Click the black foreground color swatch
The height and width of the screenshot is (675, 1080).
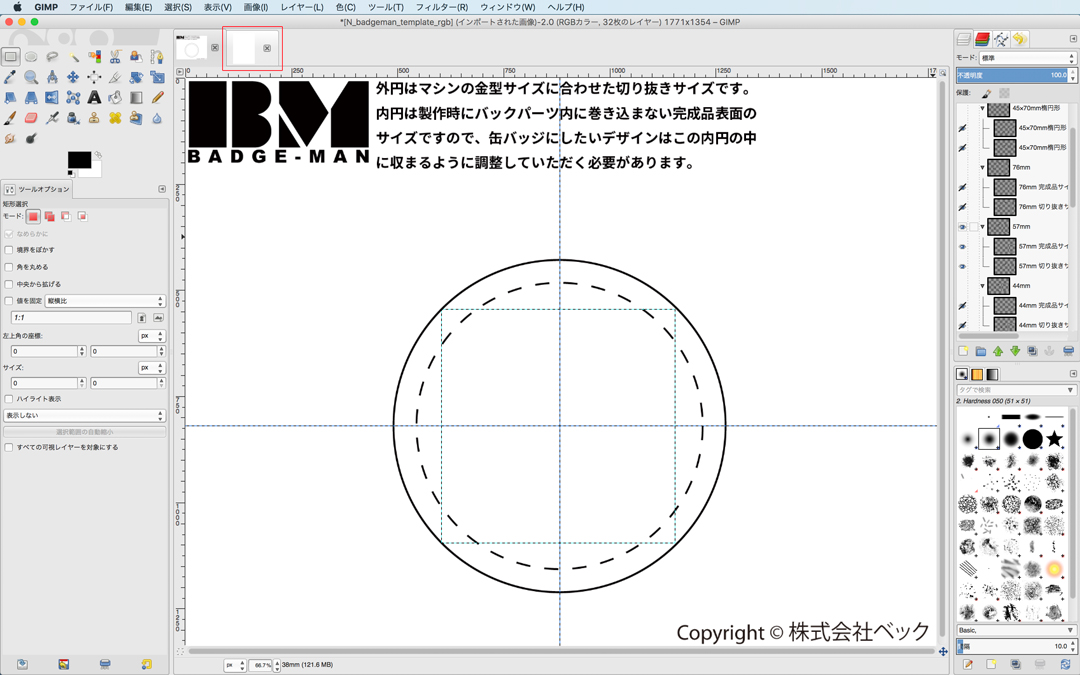[78, 160]
